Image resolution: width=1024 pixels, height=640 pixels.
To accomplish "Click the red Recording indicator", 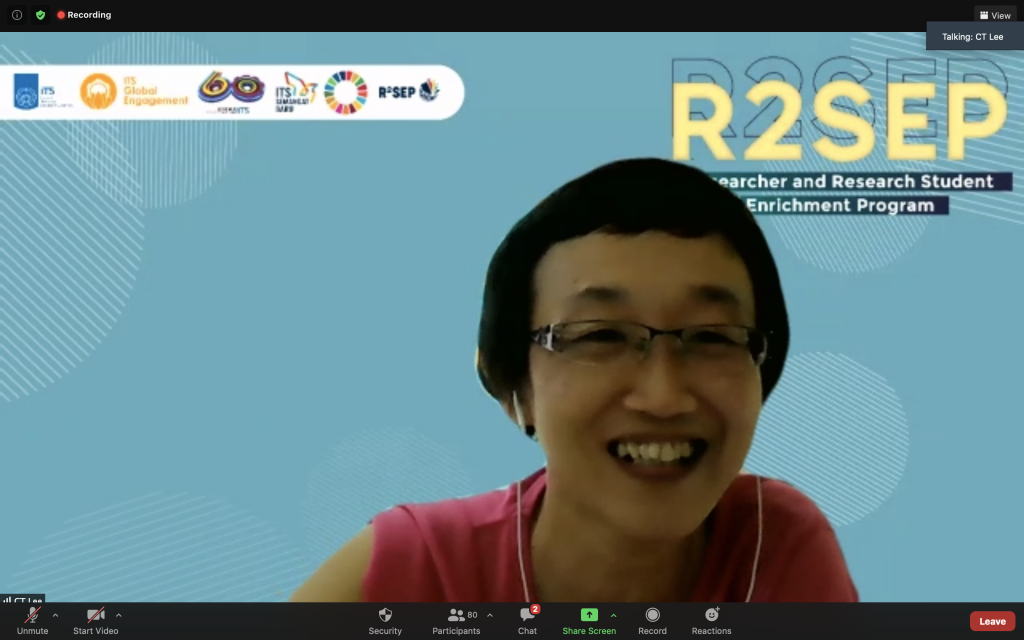I will point(84,15).
